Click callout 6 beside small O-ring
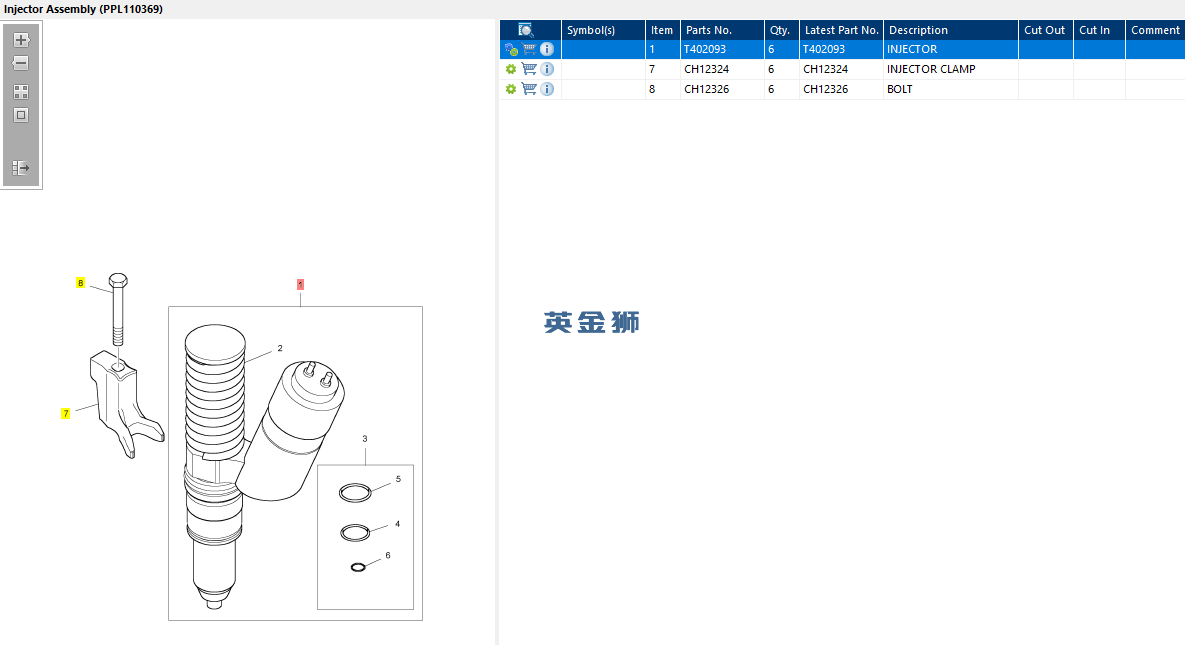This screenshot has width=1185, height=645. tap(388, 556)
